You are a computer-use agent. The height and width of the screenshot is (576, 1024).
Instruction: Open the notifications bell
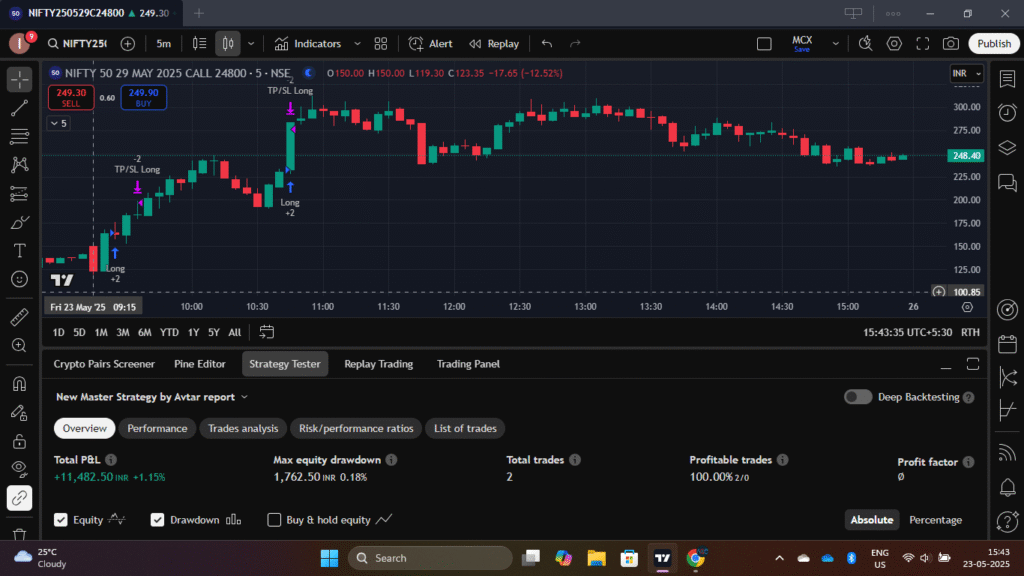click(x=1007, y=487)
